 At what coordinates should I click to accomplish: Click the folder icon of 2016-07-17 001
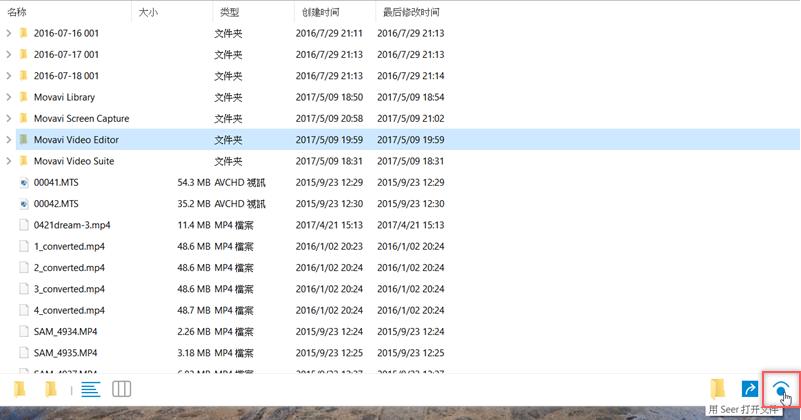coord(23,54)
